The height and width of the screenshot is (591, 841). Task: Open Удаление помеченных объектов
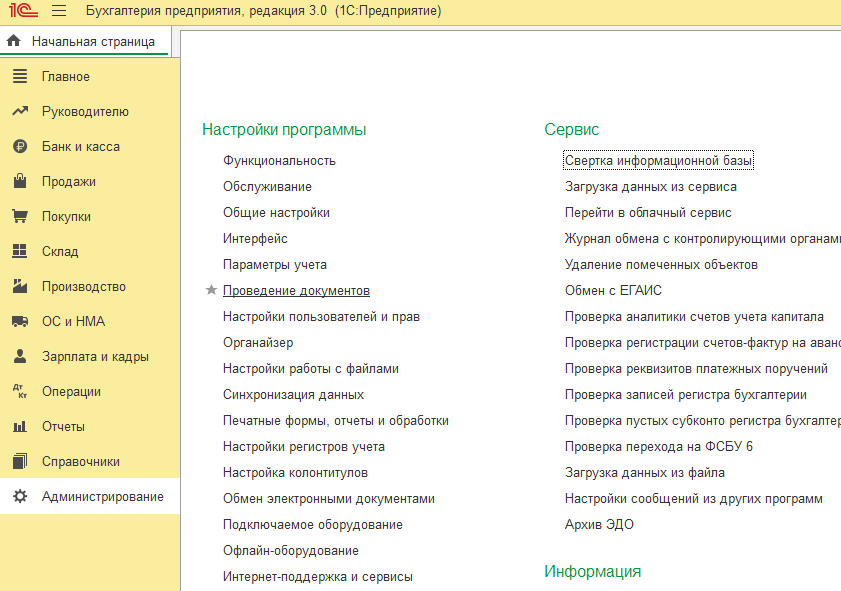[x=661, y=264]
